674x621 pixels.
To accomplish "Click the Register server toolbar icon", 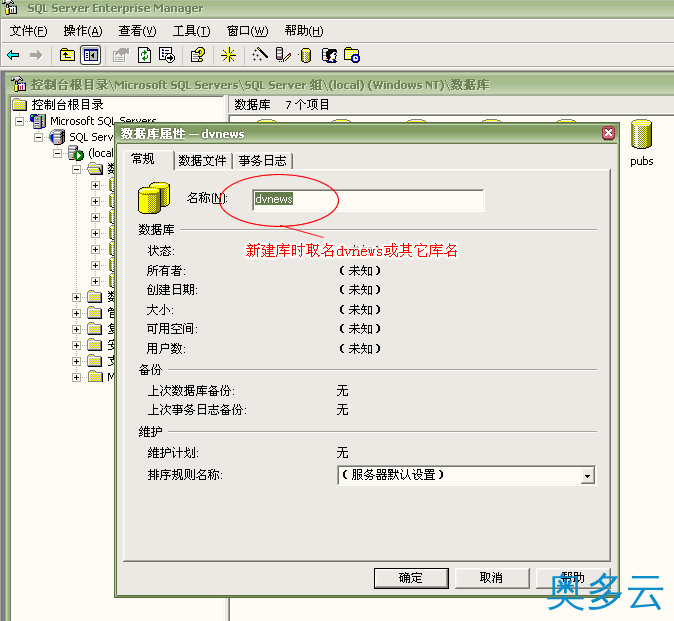I will (283, 55).
